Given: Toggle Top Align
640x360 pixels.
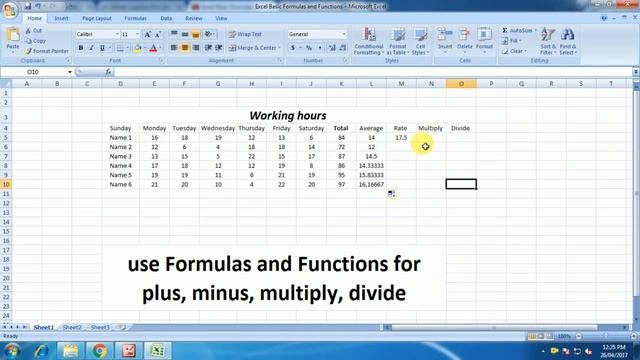Looking at the screenshot, I should point(174,34).
